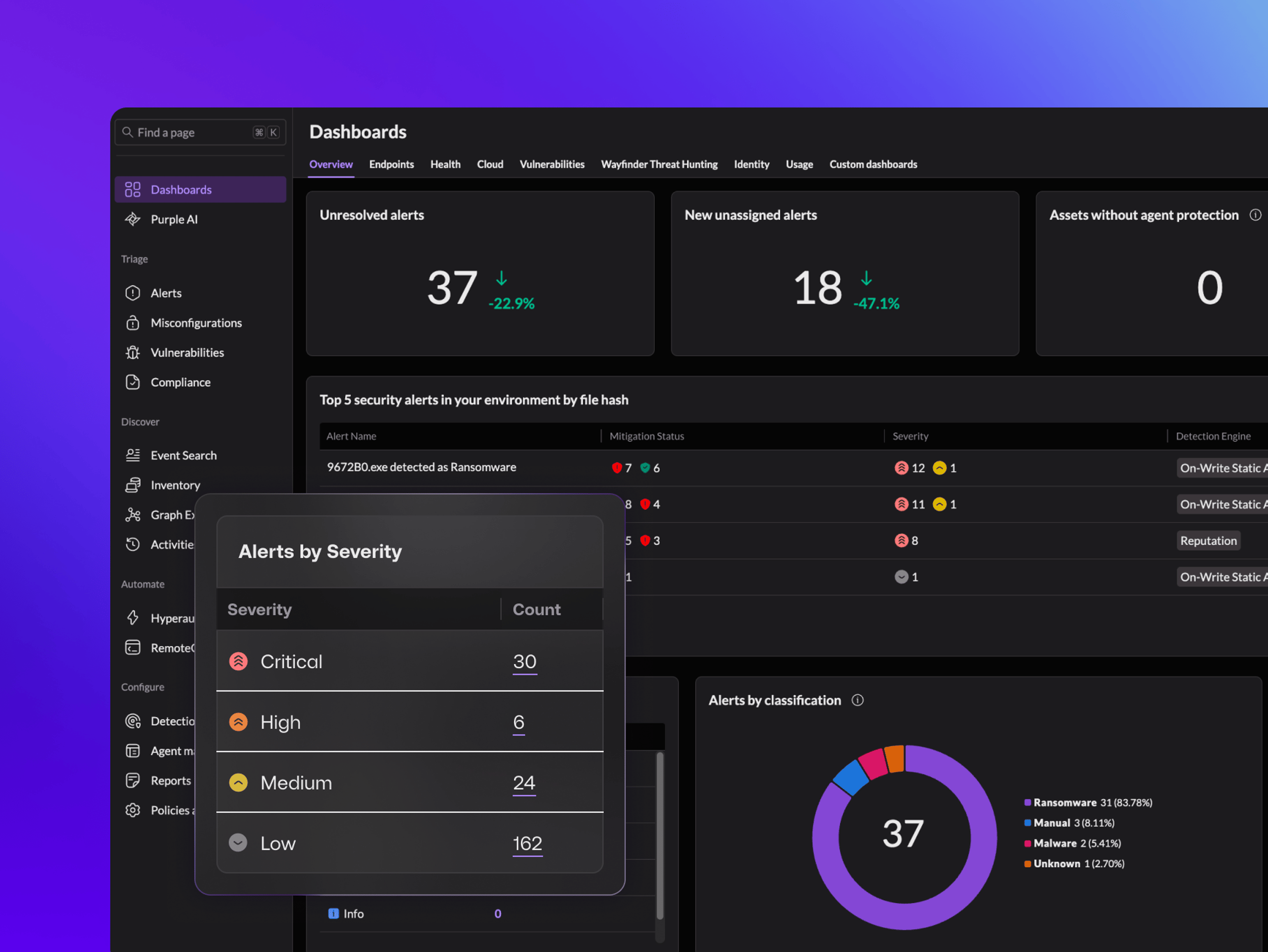
Task: Focus the Find a page search field
Action: coord(200,133)
